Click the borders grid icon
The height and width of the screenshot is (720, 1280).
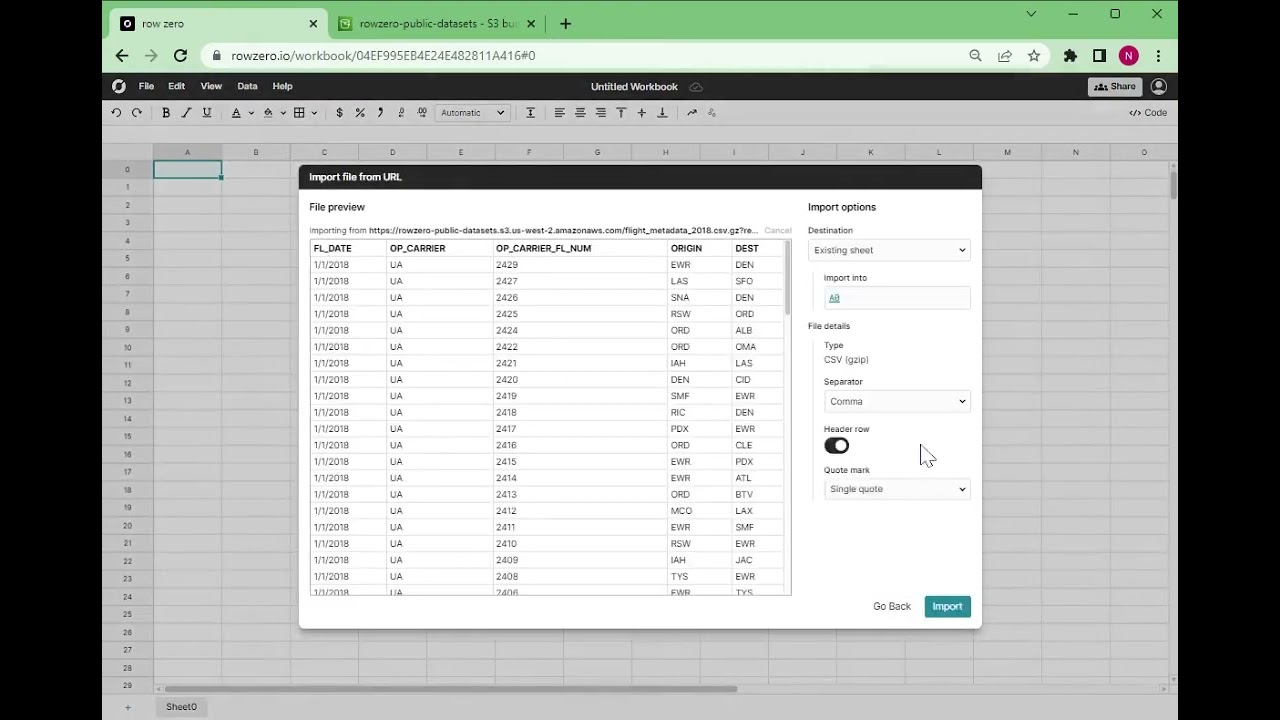[x=299, y=113]
